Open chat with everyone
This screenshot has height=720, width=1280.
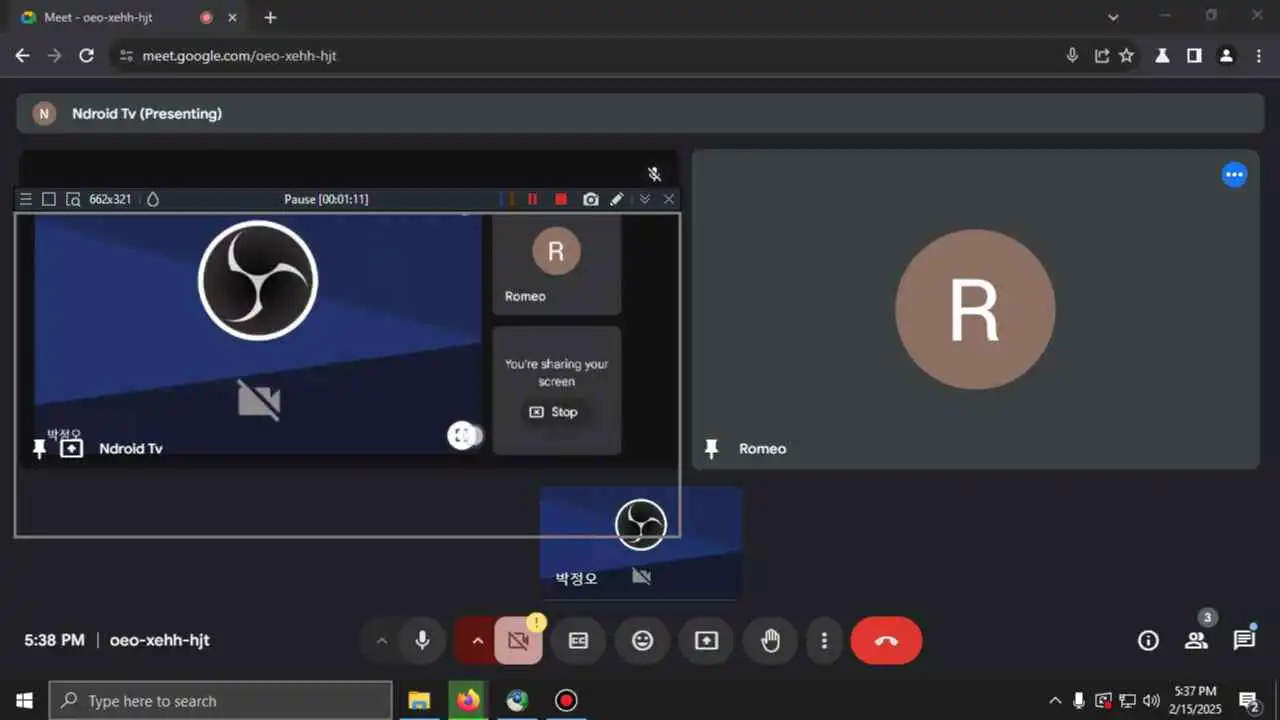tap(1244, 641)
